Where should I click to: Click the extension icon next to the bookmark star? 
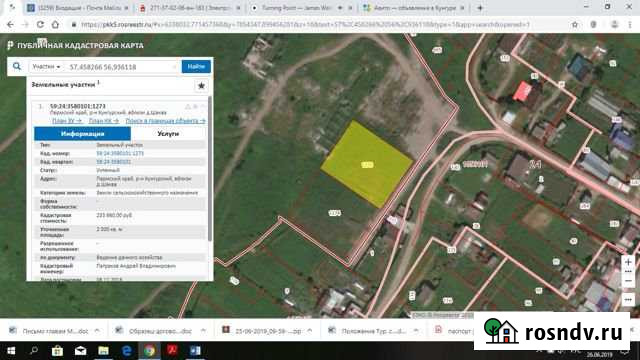(594, 24)
